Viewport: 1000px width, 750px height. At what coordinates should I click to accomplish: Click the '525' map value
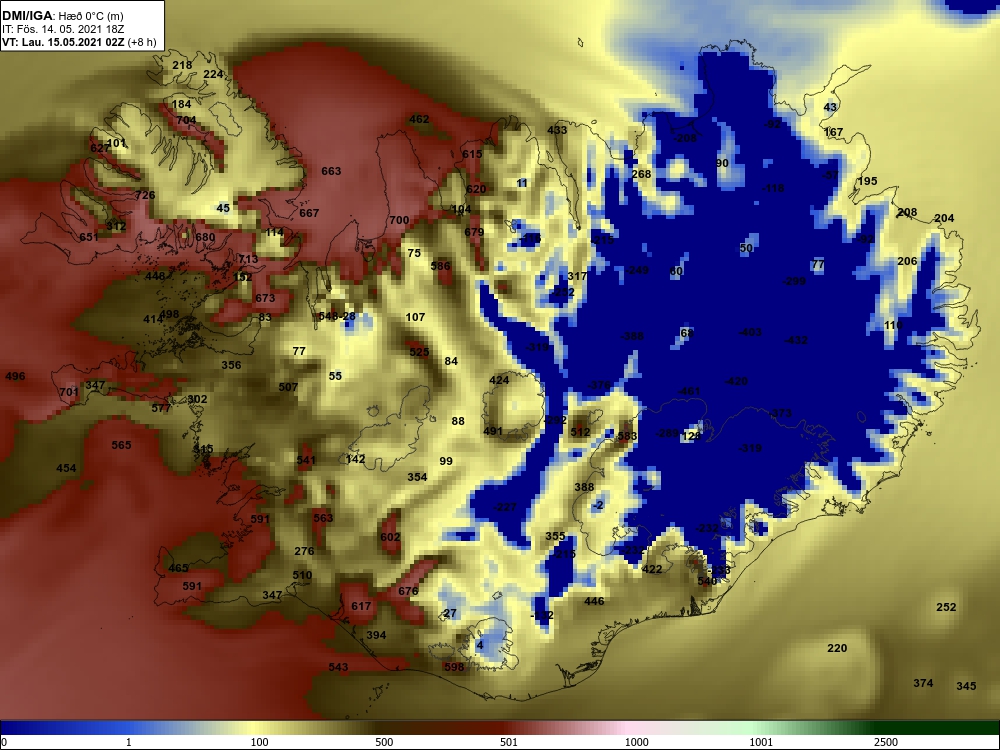tap(419, 352)
